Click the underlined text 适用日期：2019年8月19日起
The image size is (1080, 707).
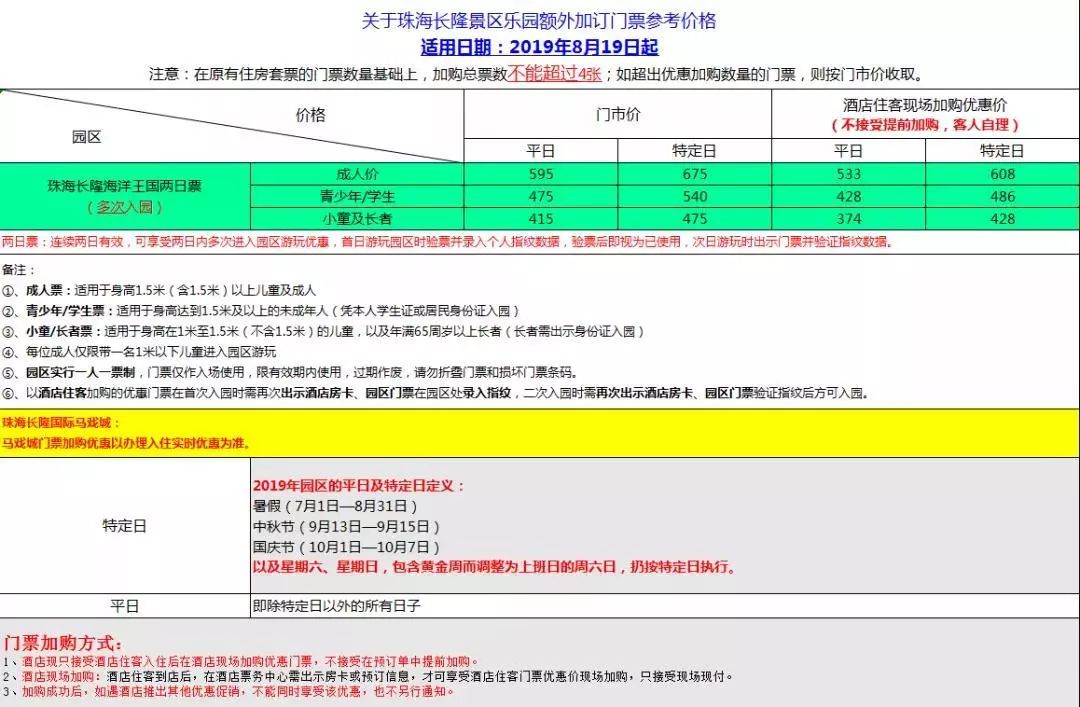point(539,48)
